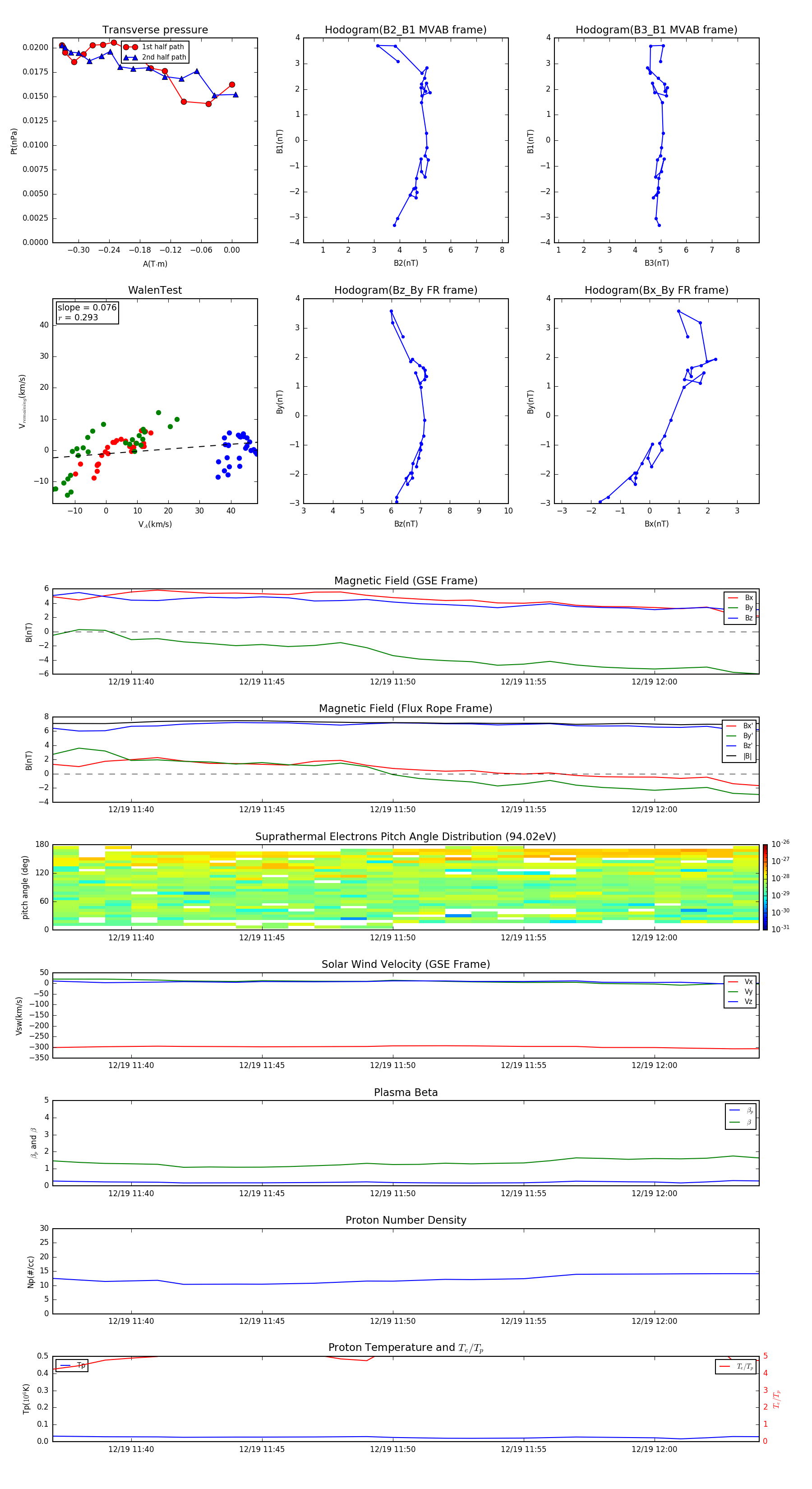
Task: Click the "Hodogram(B2_B1 MVAB frame)" title
Action: click(x=406, y=29)
